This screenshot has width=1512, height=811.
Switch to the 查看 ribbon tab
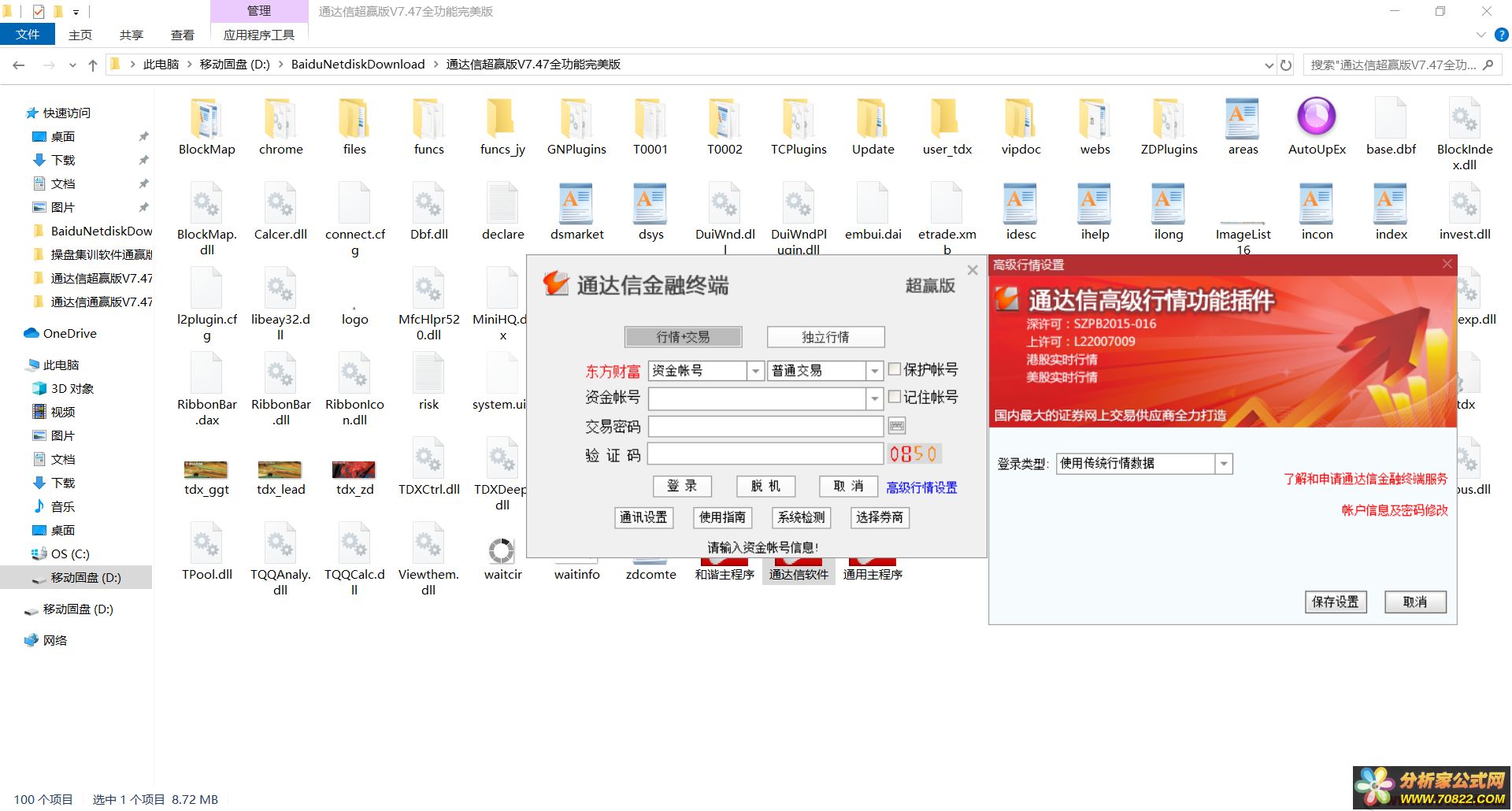183,35
